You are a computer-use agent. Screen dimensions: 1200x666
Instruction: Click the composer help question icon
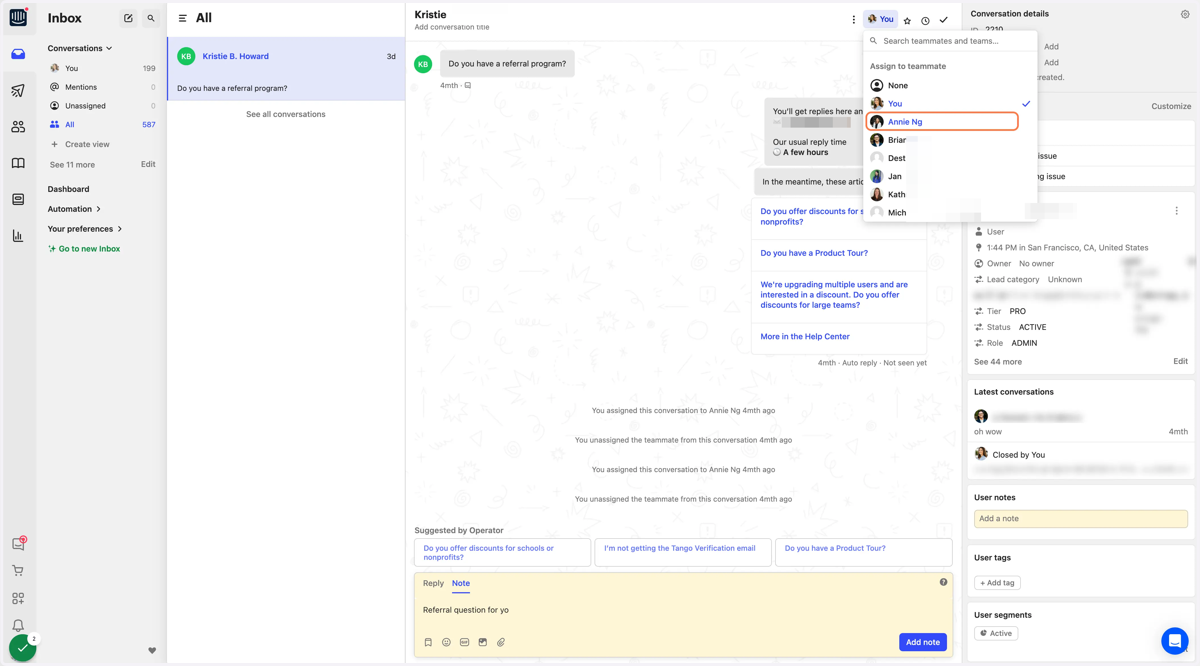click(x=943, y=582)
